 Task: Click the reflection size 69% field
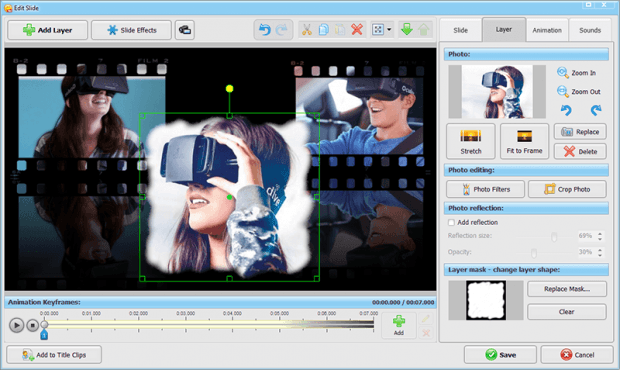point(586,236)
